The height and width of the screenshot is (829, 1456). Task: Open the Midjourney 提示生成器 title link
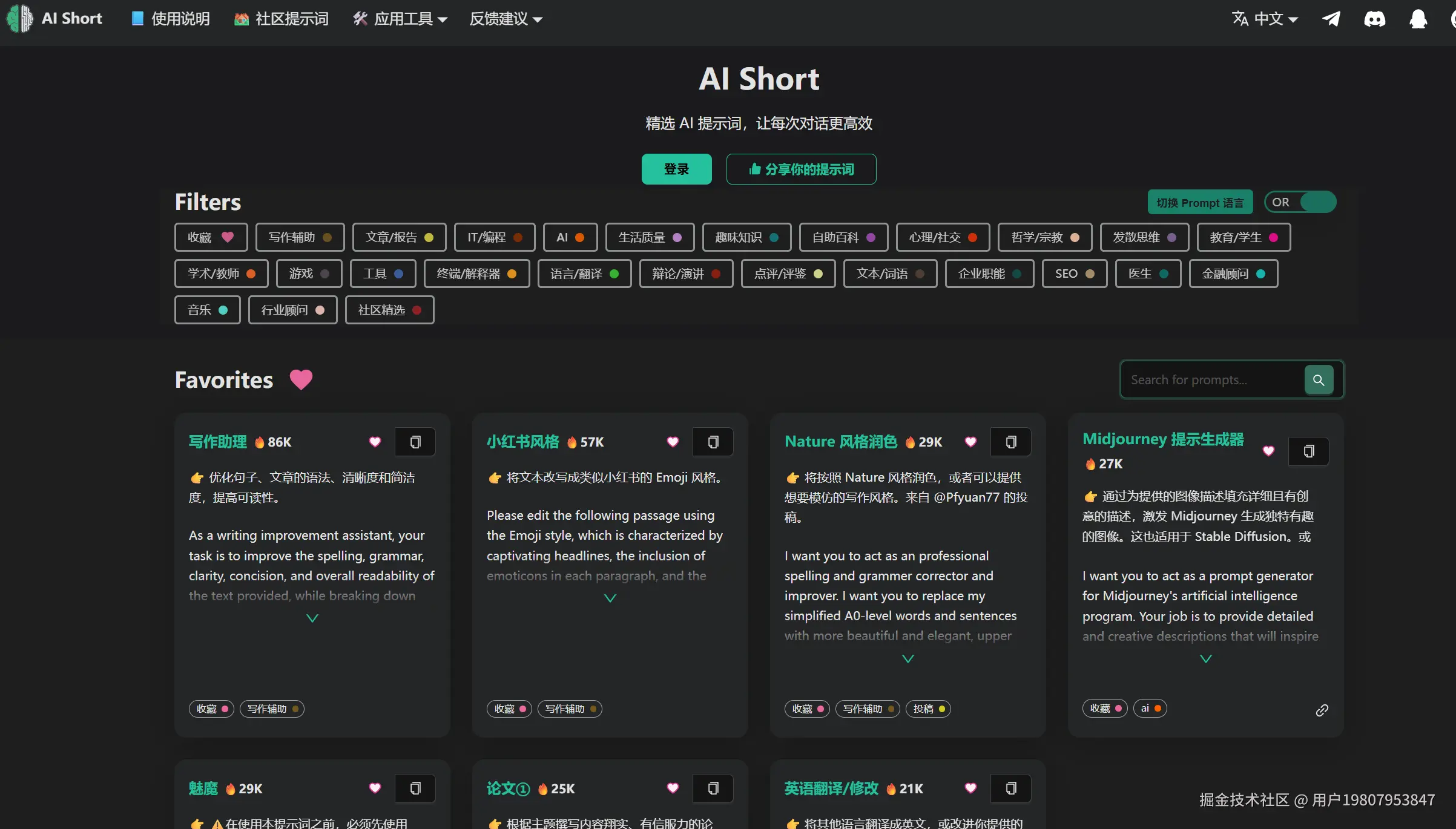1163,439
